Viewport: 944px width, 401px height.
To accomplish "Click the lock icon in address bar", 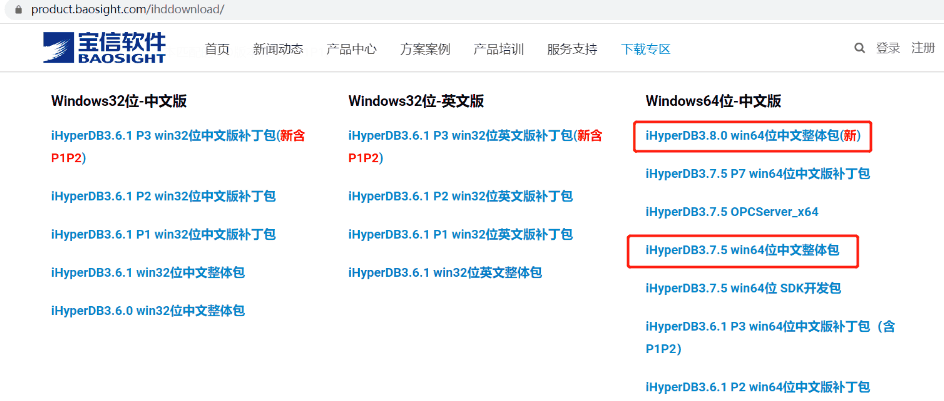I will click(19, 10).
